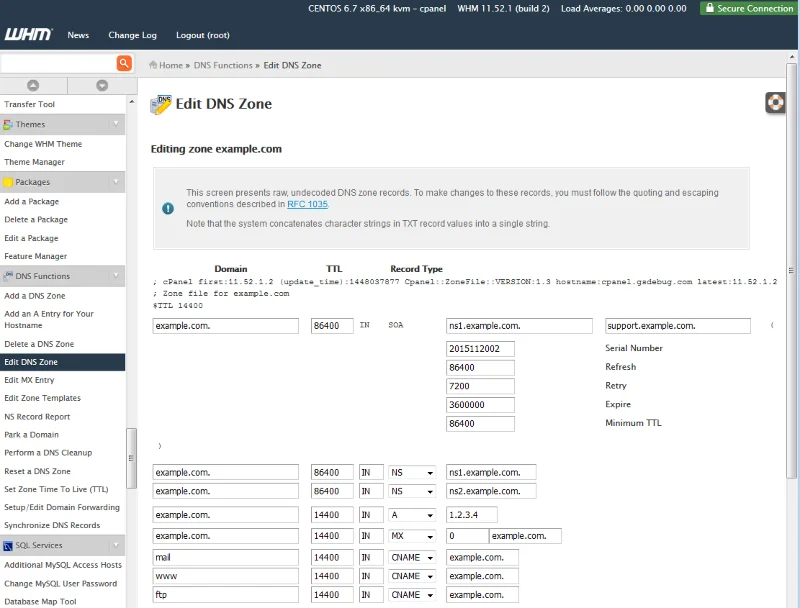Click the orange search button
This screenshot has width=800, height=608.
click(x=124, y=63)
